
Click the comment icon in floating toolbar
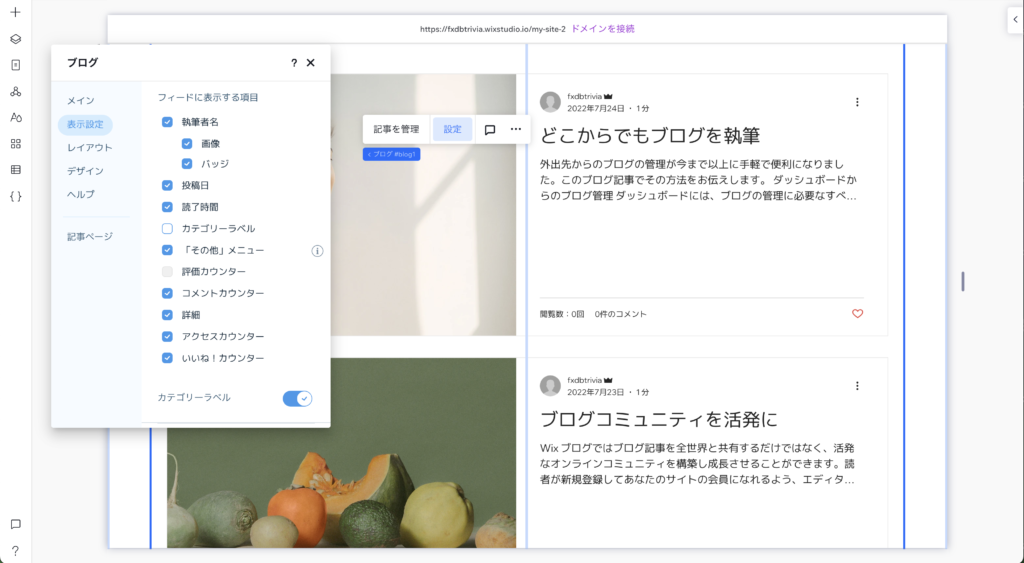(x=490, y=129)
